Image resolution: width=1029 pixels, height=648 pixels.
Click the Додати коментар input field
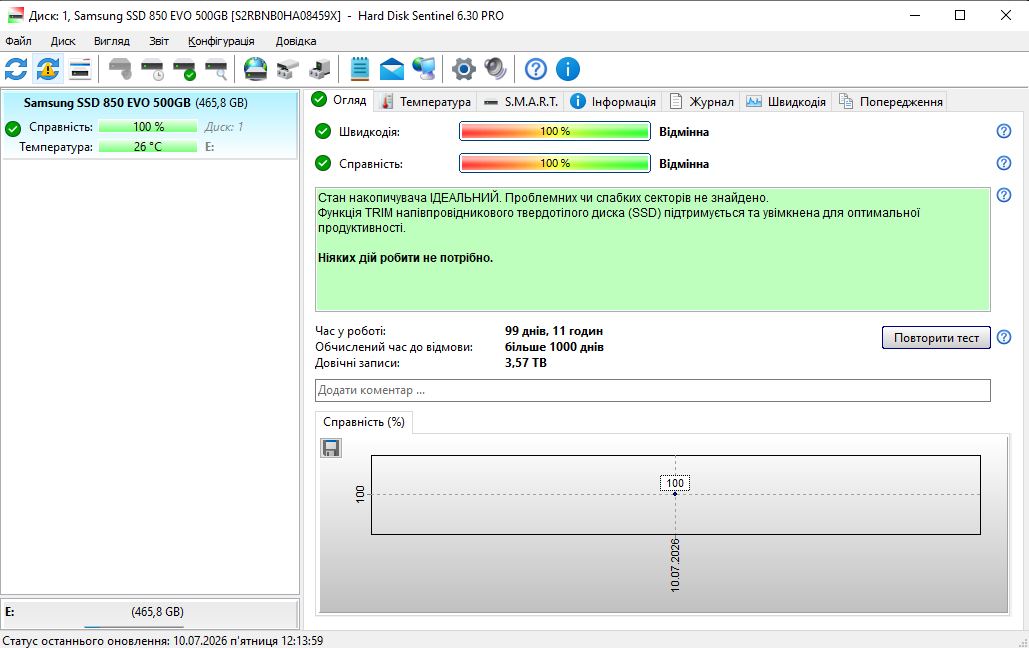pos(652,390)
